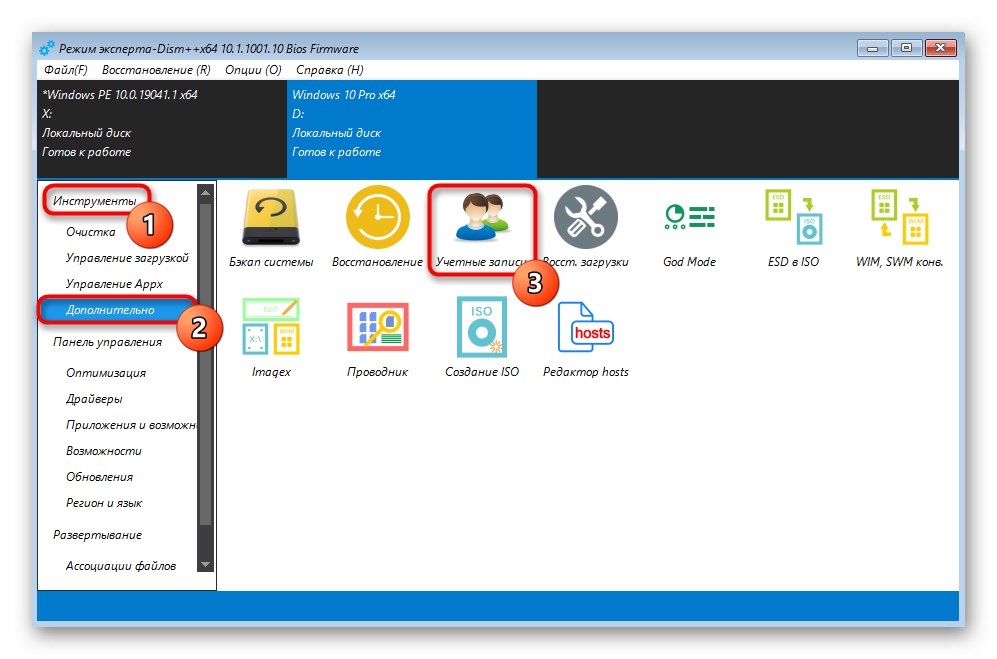Open Обновления sidebar item
The width and height of the screenshot is (997, 659).
[x=99, y=478]
